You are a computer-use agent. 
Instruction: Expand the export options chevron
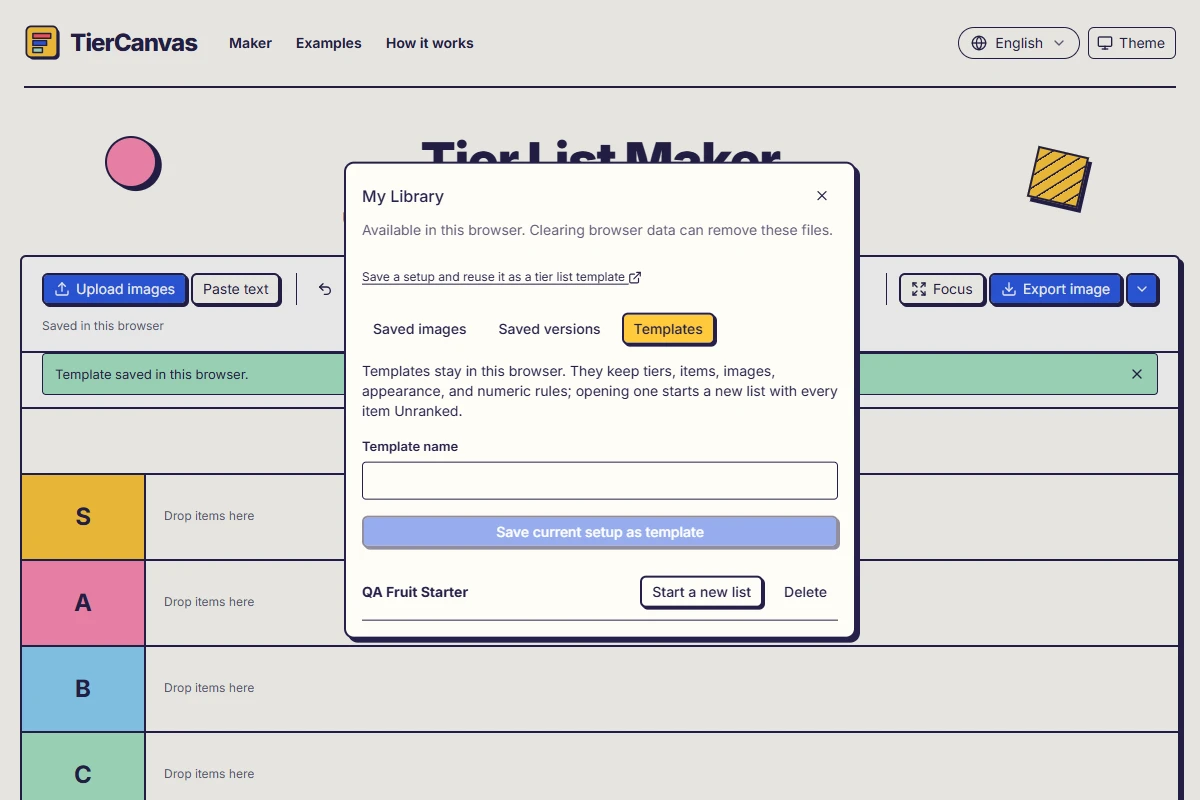[1142, 289]
